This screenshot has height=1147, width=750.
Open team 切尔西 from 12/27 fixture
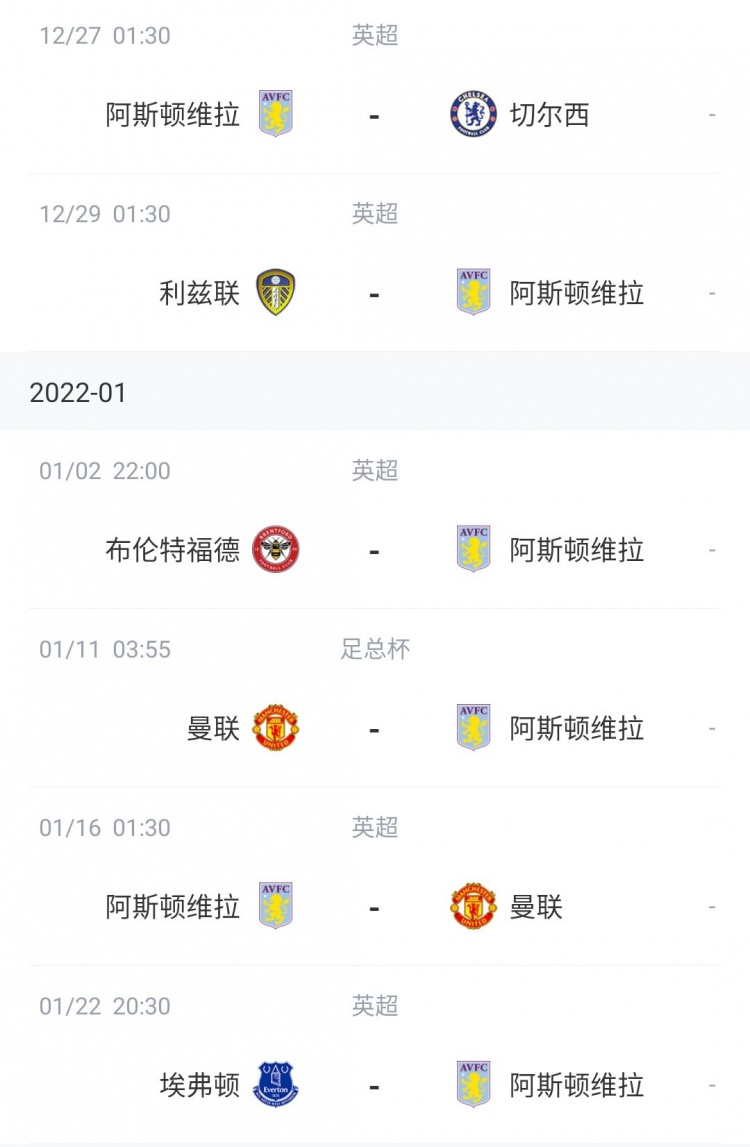[x=549, y=115]
